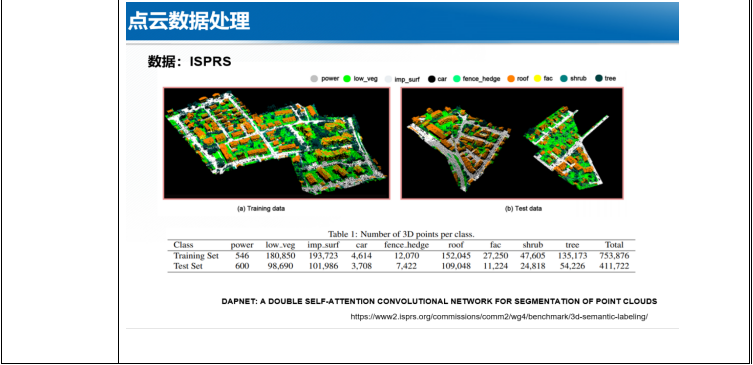Viewport: 753px width, 365px height.
Task: Click the Table 1 caption text
Action: (401, 234)
